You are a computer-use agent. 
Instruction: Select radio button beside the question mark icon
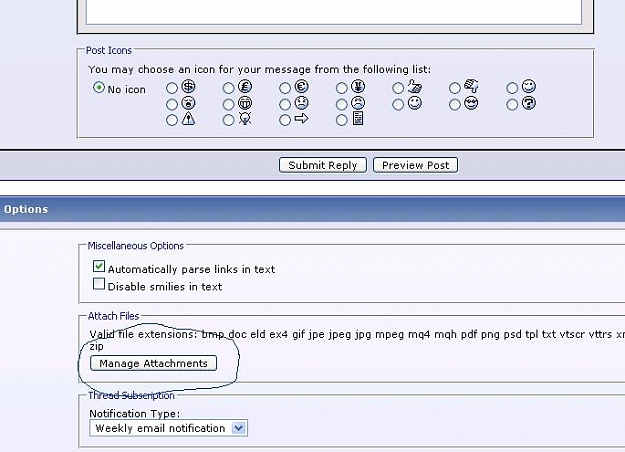[512, 104]
